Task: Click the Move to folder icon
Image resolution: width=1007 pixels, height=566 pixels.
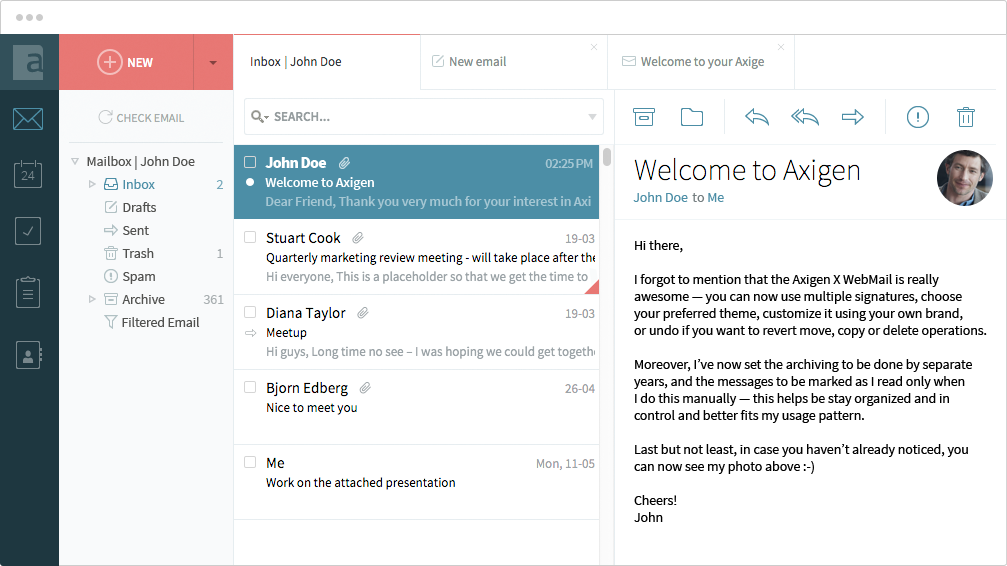Action: point(692,117)
